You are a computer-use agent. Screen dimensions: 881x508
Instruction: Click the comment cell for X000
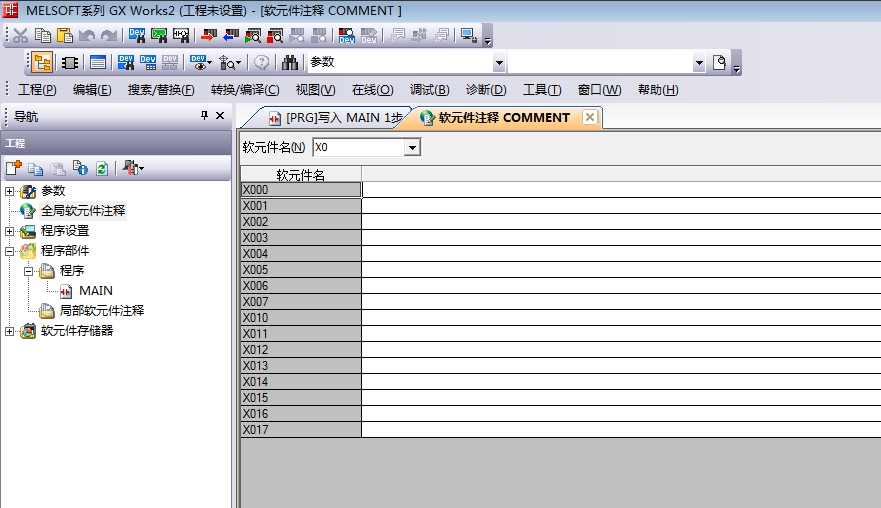620,190
